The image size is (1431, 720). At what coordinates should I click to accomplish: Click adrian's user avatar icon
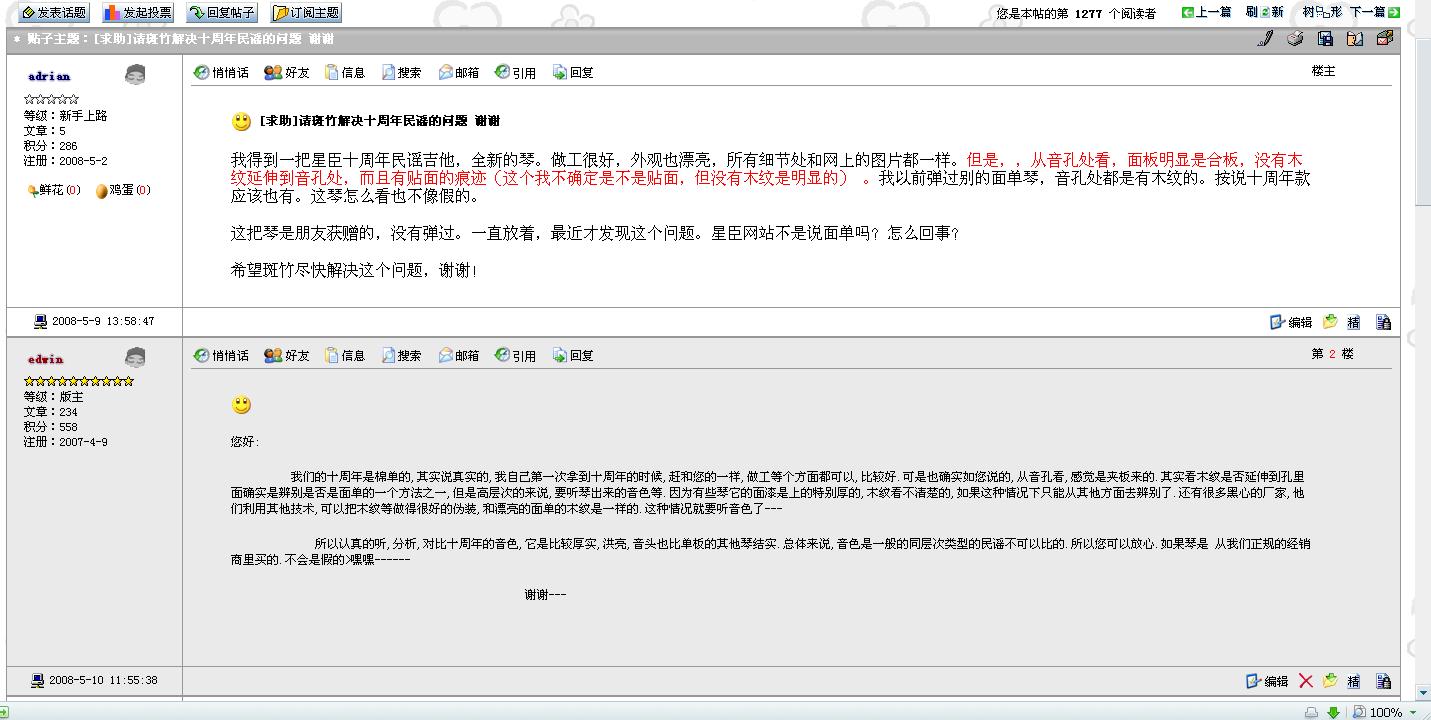click(135, 75)
